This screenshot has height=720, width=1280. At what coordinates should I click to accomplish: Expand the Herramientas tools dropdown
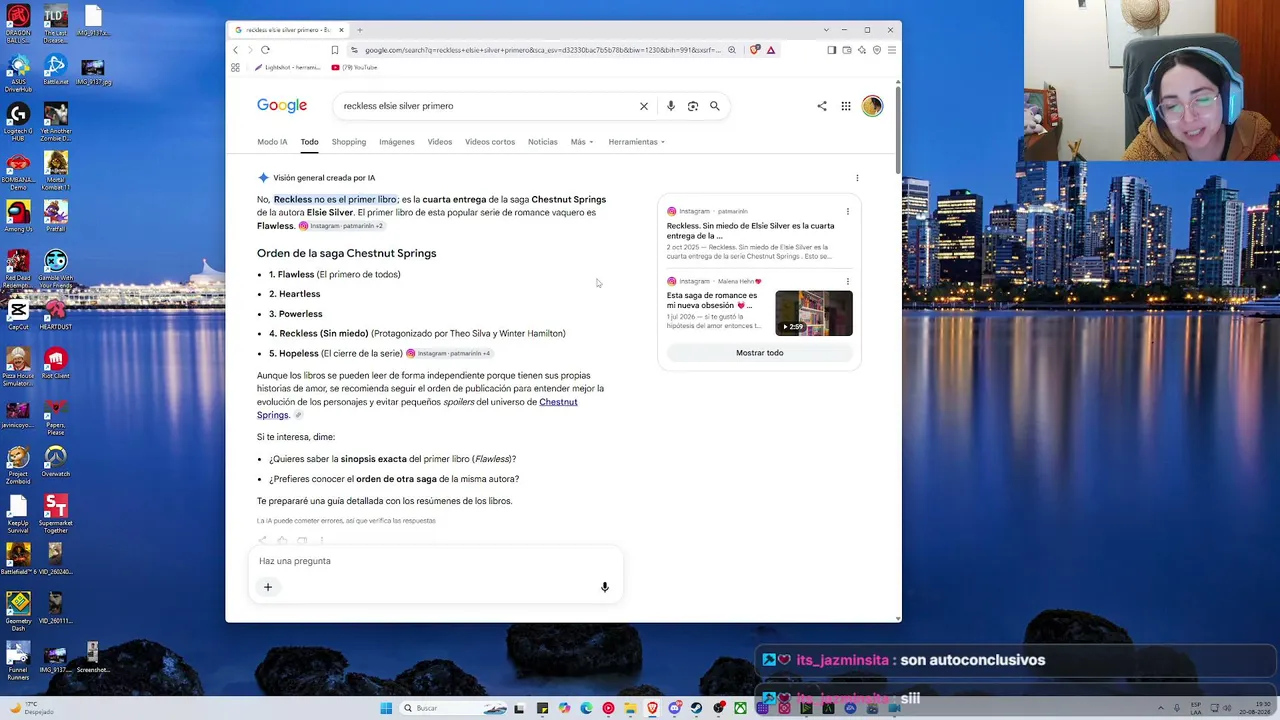(636, 142)
